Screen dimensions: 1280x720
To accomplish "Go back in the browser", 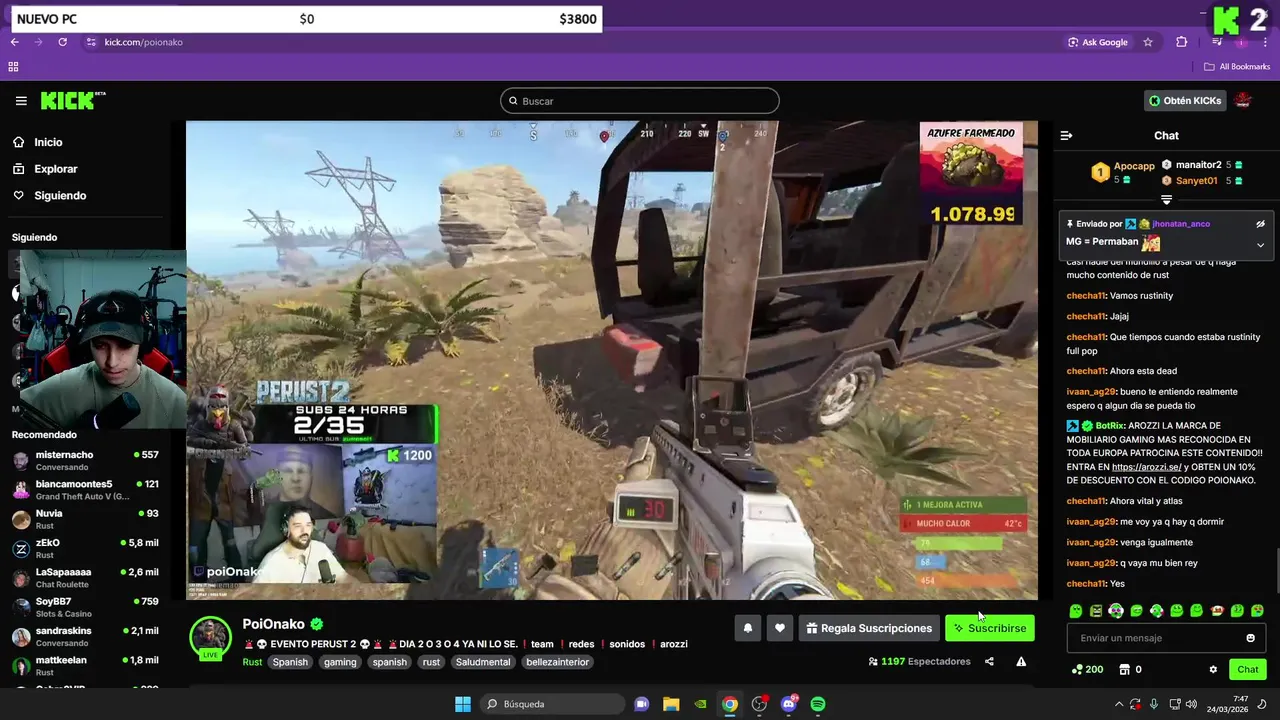I will coord(14,42).
